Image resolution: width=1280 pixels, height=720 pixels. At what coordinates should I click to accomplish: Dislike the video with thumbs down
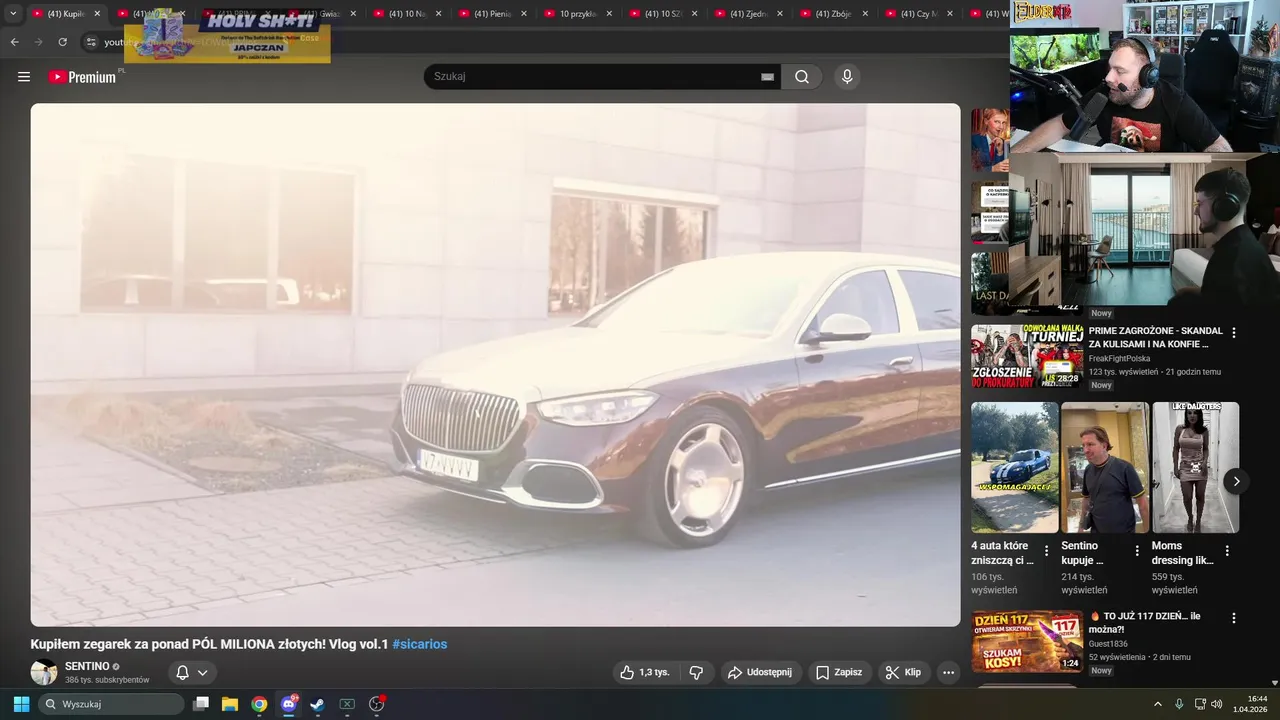[x=697, y=672]
